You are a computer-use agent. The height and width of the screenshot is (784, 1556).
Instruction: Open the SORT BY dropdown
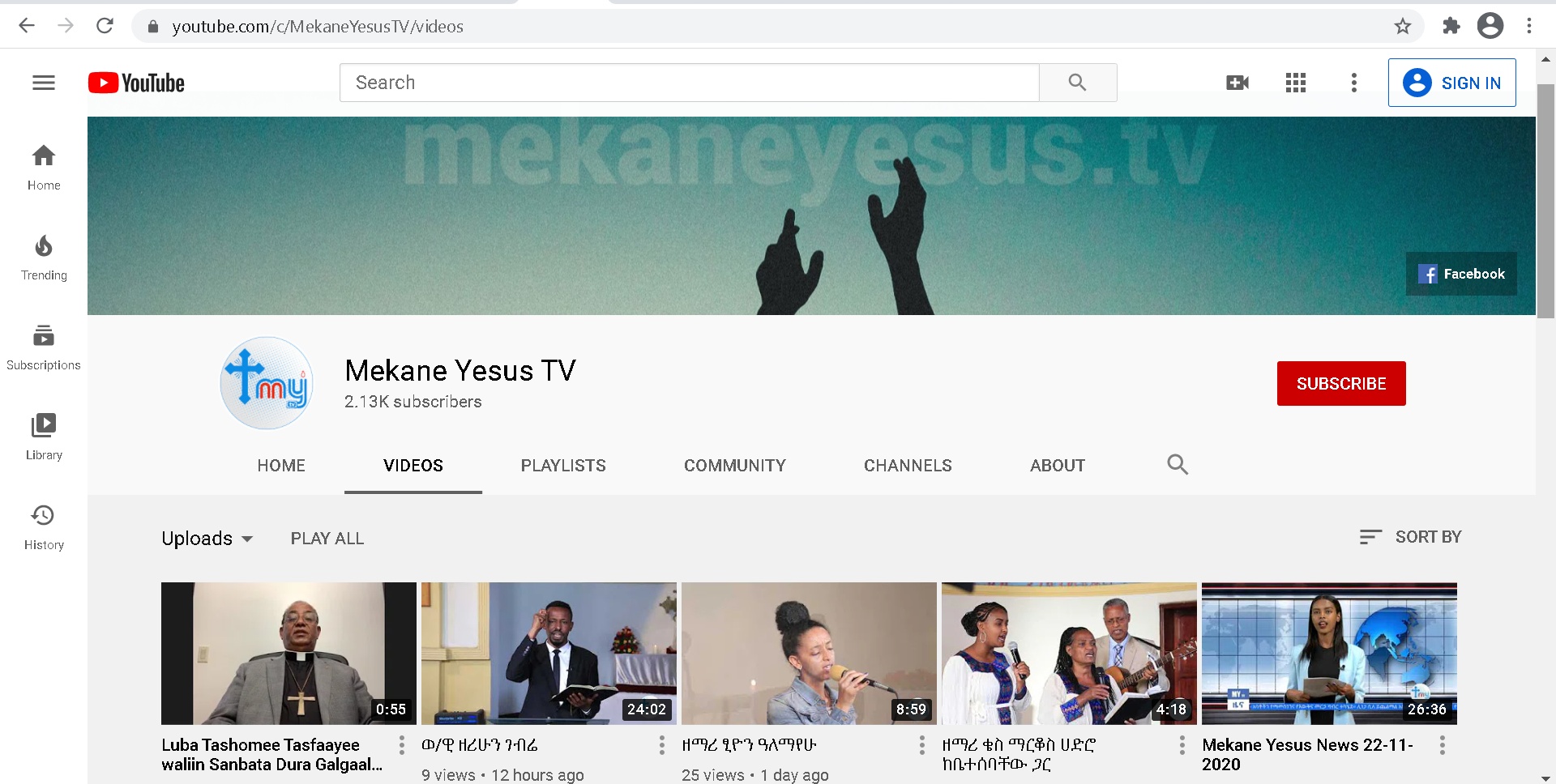pyautogui.click(x=1410, y=537)
